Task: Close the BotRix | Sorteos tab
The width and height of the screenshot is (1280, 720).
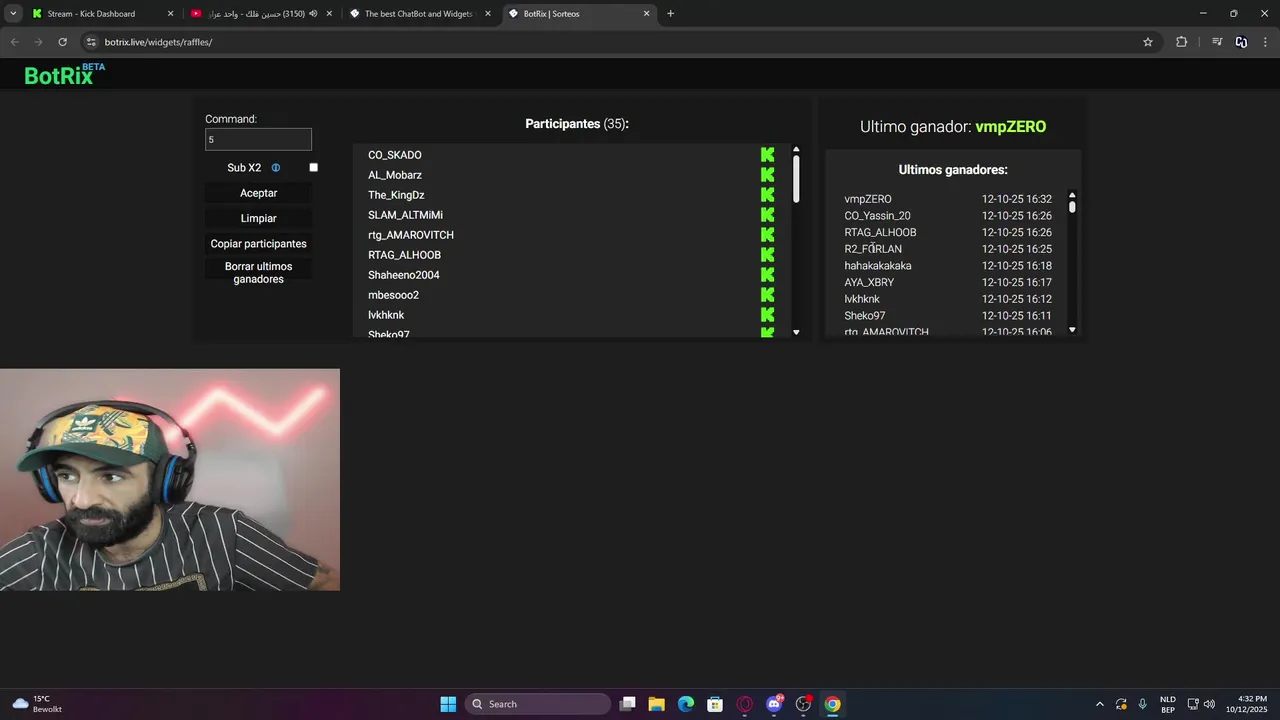Action: [x=646, y=14]
